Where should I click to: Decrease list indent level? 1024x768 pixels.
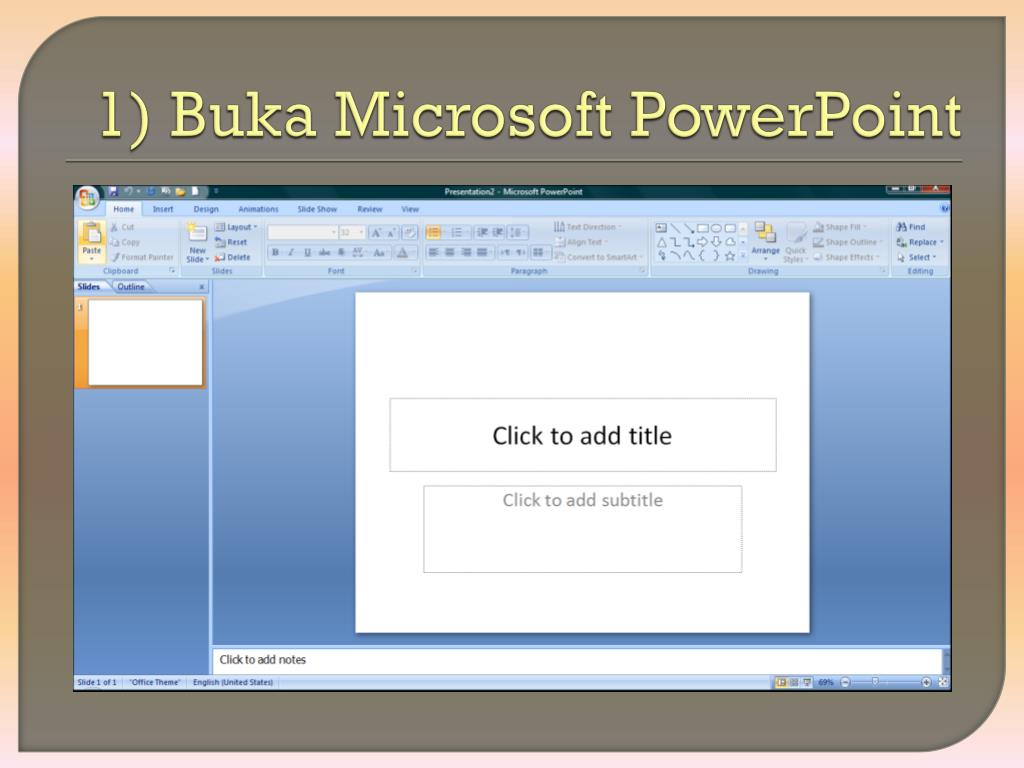483,232
